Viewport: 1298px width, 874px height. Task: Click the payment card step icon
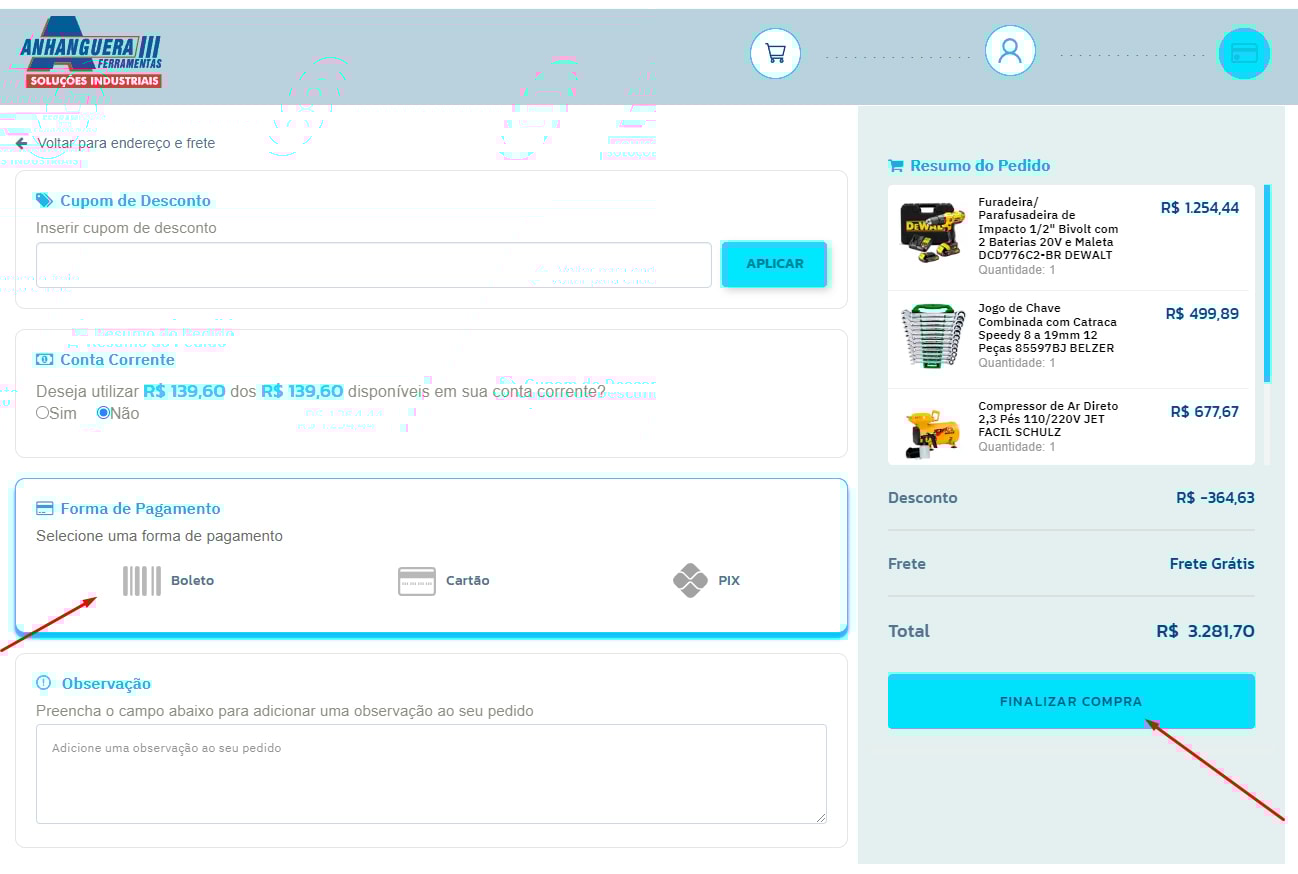[1243, 54]
